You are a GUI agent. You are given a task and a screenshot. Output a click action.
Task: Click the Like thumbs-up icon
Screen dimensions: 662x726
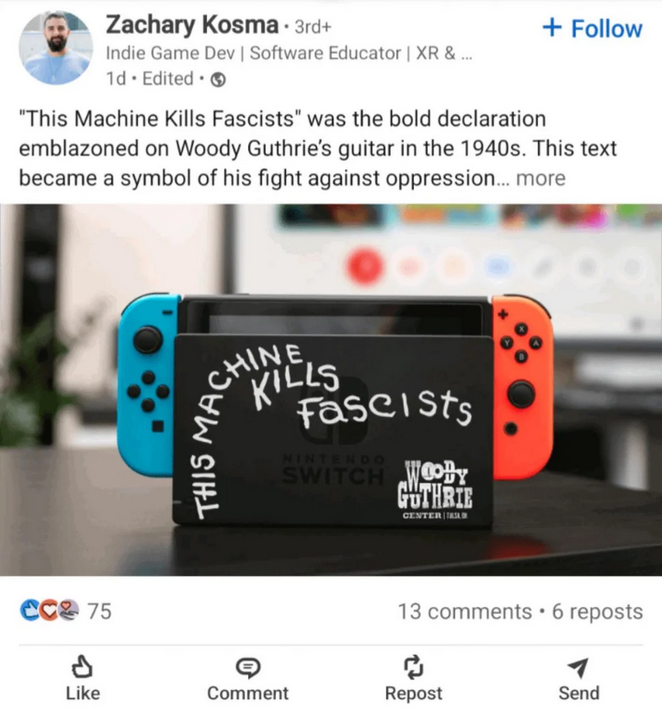tap(82, 667)
